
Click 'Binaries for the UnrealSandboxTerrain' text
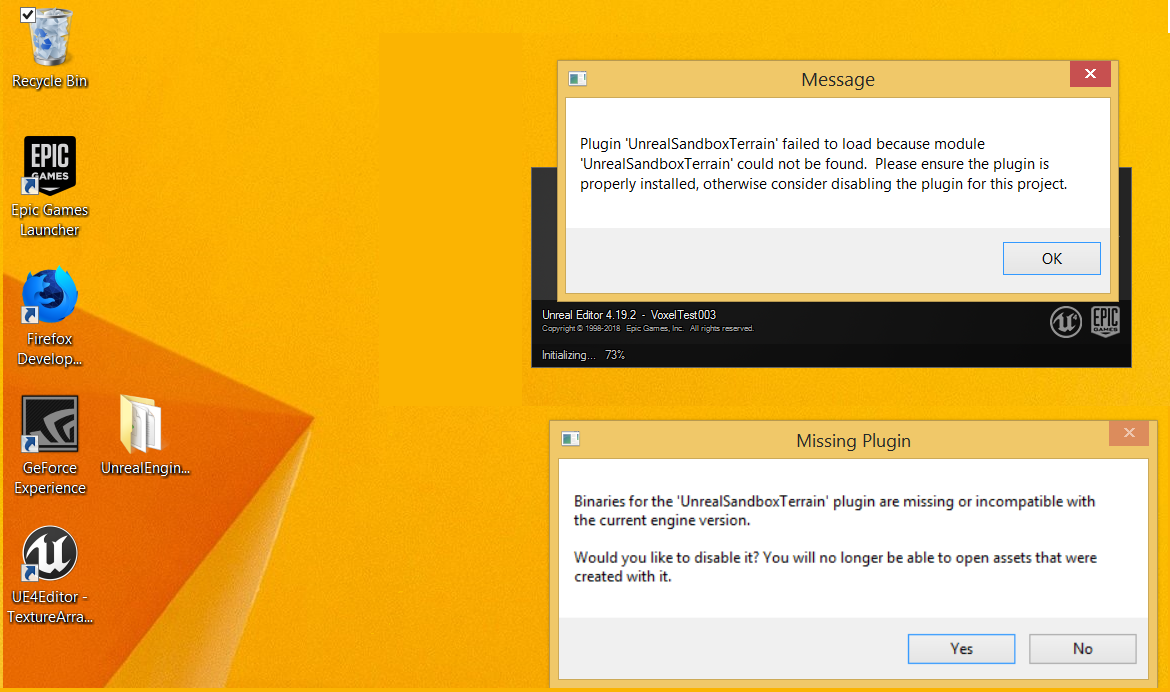tap(834, 511)
